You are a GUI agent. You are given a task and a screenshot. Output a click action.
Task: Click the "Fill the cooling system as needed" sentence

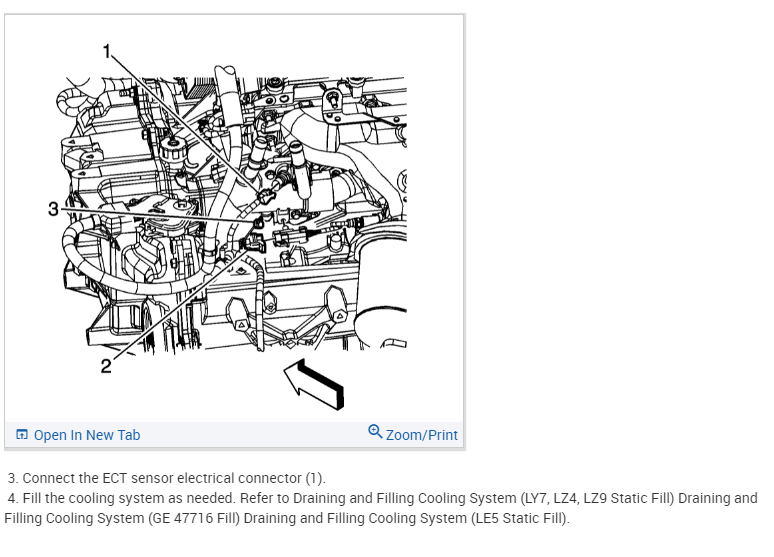pos(129,498)
